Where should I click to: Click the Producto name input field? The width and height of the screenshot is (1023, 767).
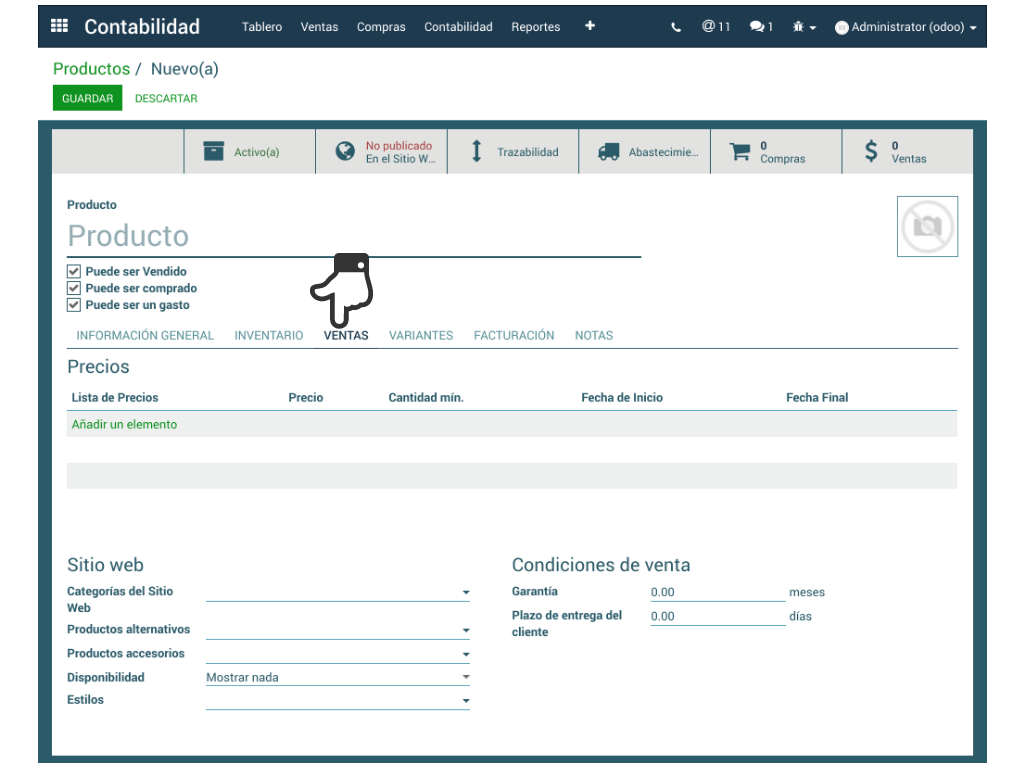pos(353,236)
